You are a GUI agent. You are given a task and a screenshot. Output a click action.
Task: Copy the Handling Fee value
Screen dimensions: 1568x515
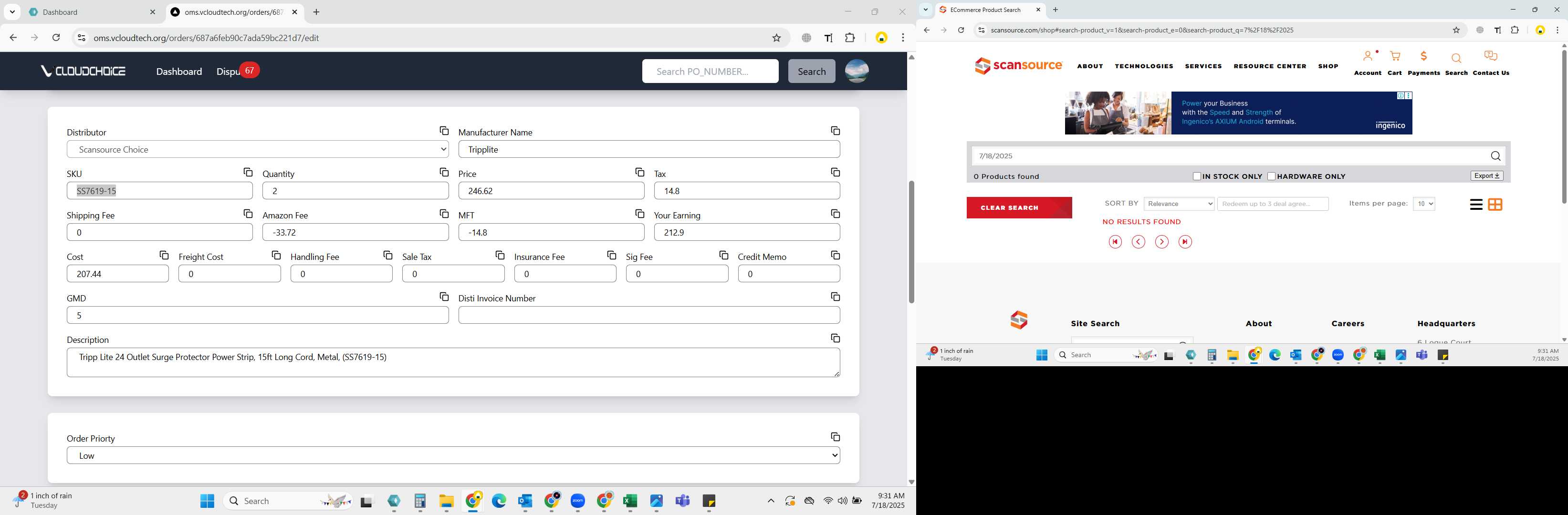coord(388,255)
